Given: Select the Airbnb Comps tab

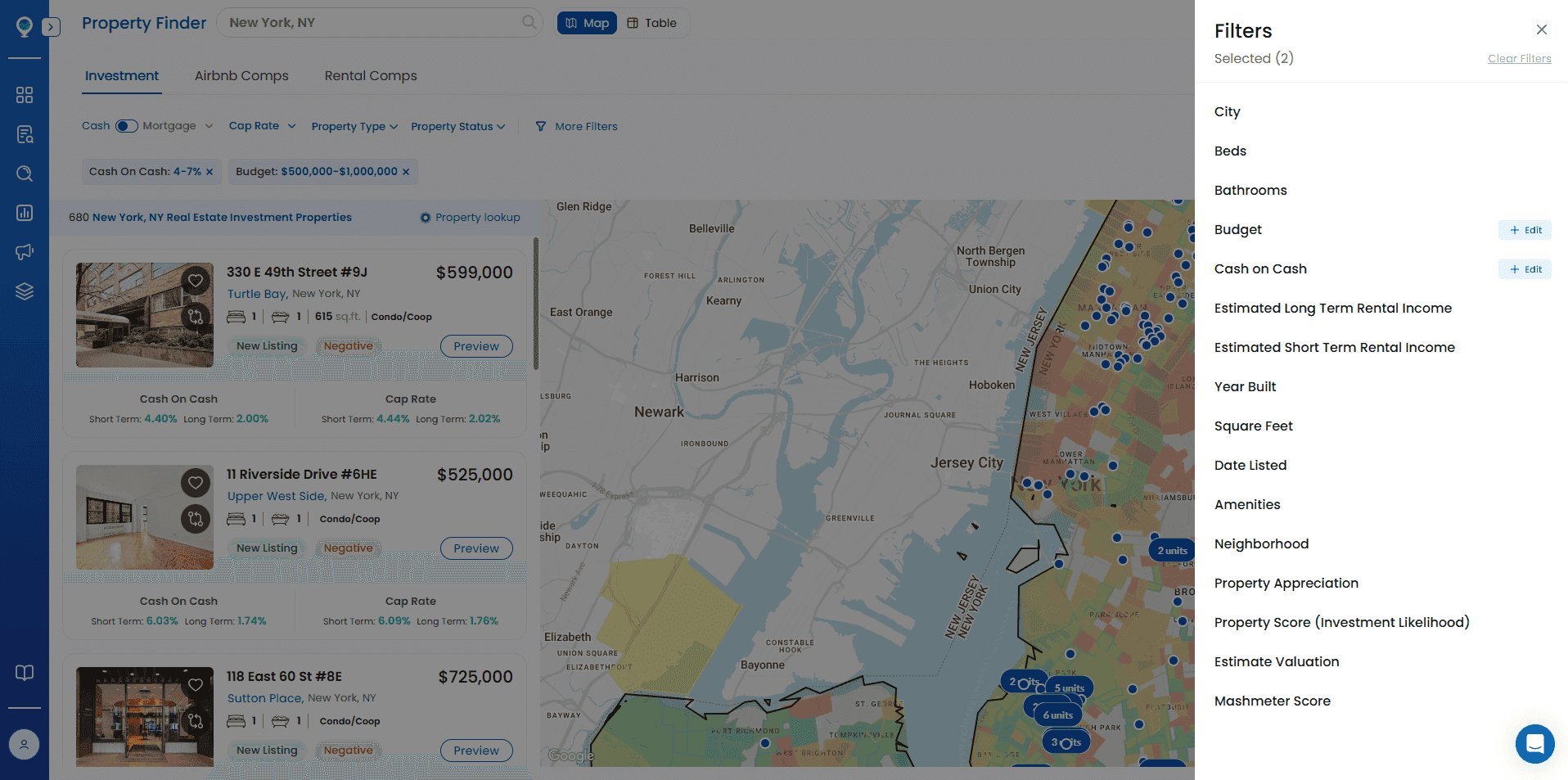Looking at the screenshot, I should (x=241, y=76).
